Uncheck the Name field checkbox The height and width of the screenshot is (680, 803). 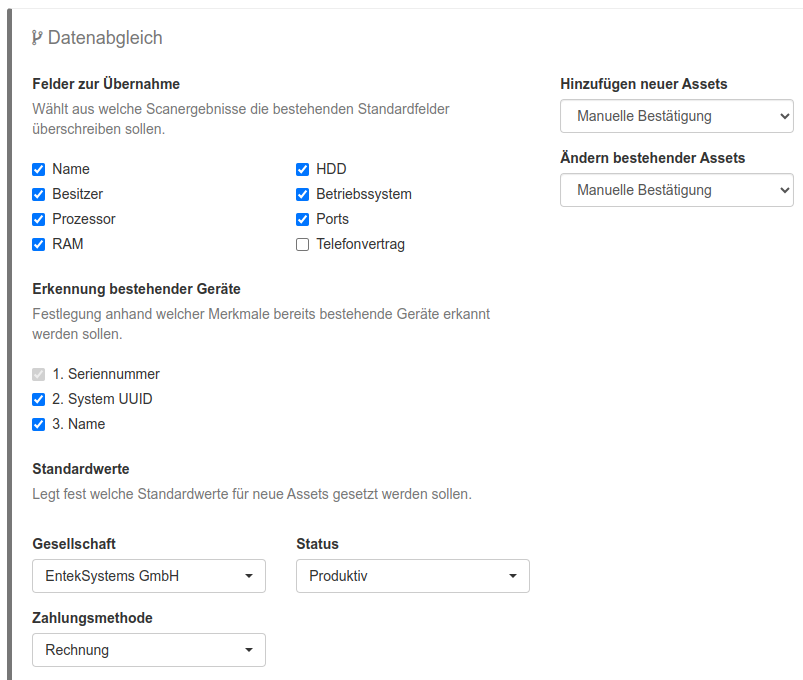[39, 169]
